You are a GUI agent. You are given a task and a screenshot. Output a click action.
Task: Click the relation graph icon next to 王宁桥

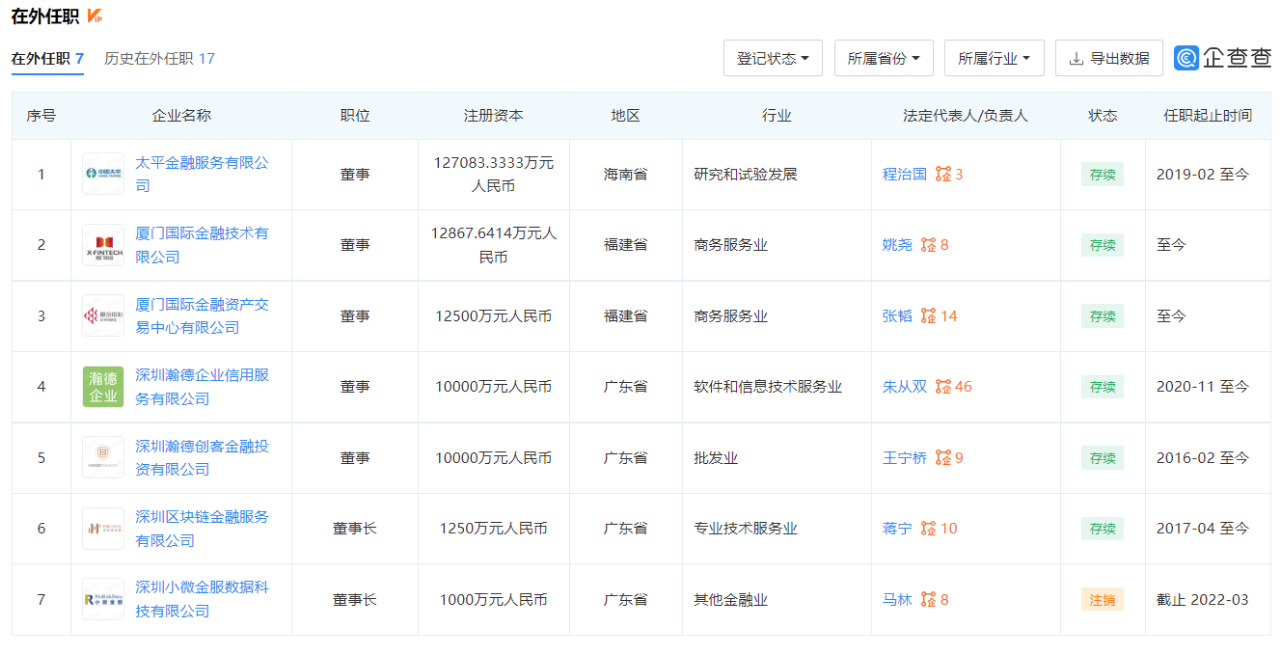(943, 458)
